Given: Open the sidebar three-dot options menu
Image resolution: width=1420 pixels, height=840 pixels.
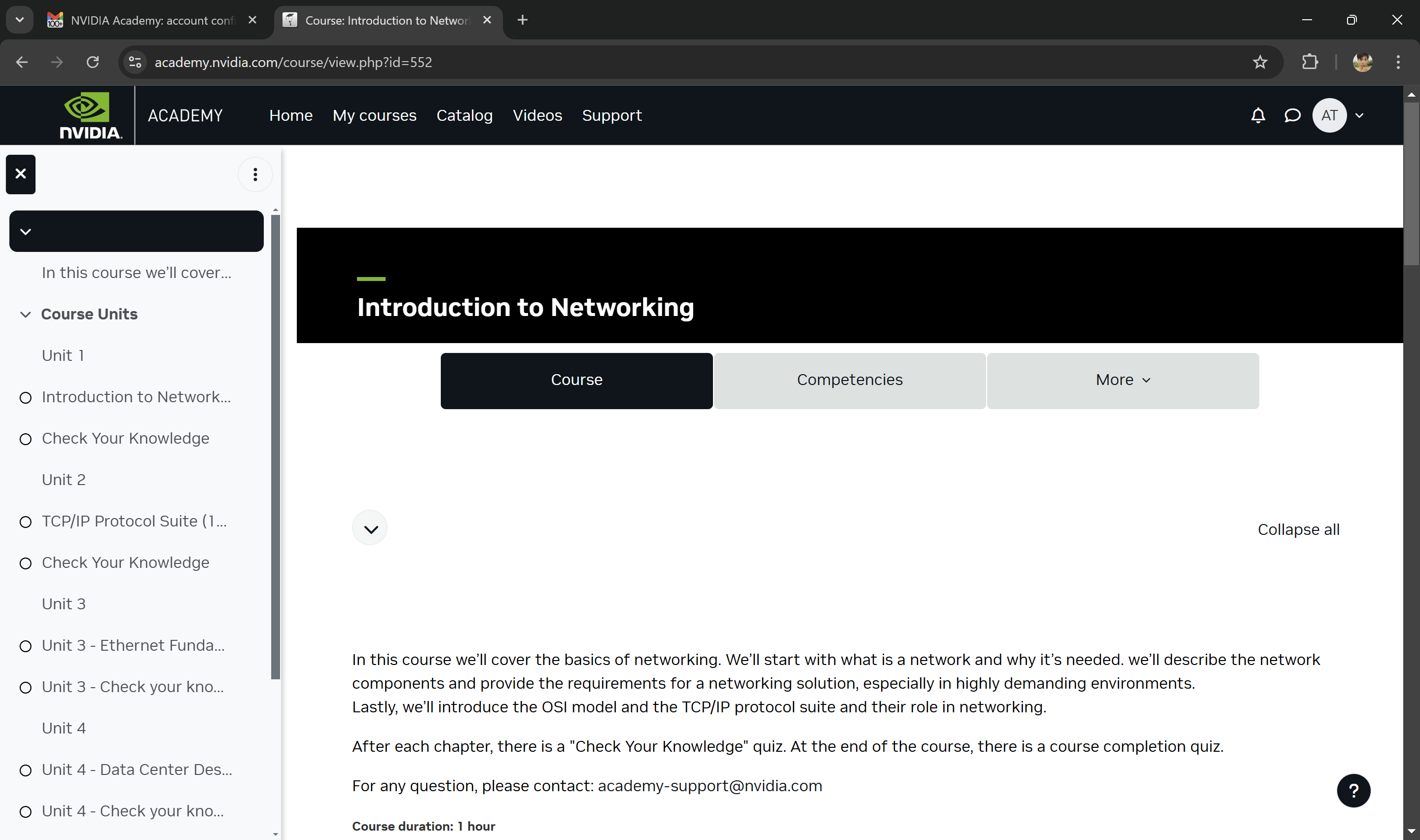Looking at the screenshot, I should pyautogui.click(x=255, y=175).
